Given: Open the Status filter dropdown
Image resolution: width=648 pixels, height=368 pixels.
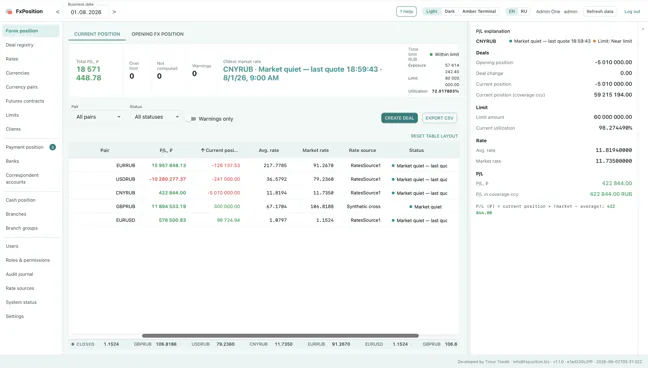Looking at the screenshot, I should (156, 117).
